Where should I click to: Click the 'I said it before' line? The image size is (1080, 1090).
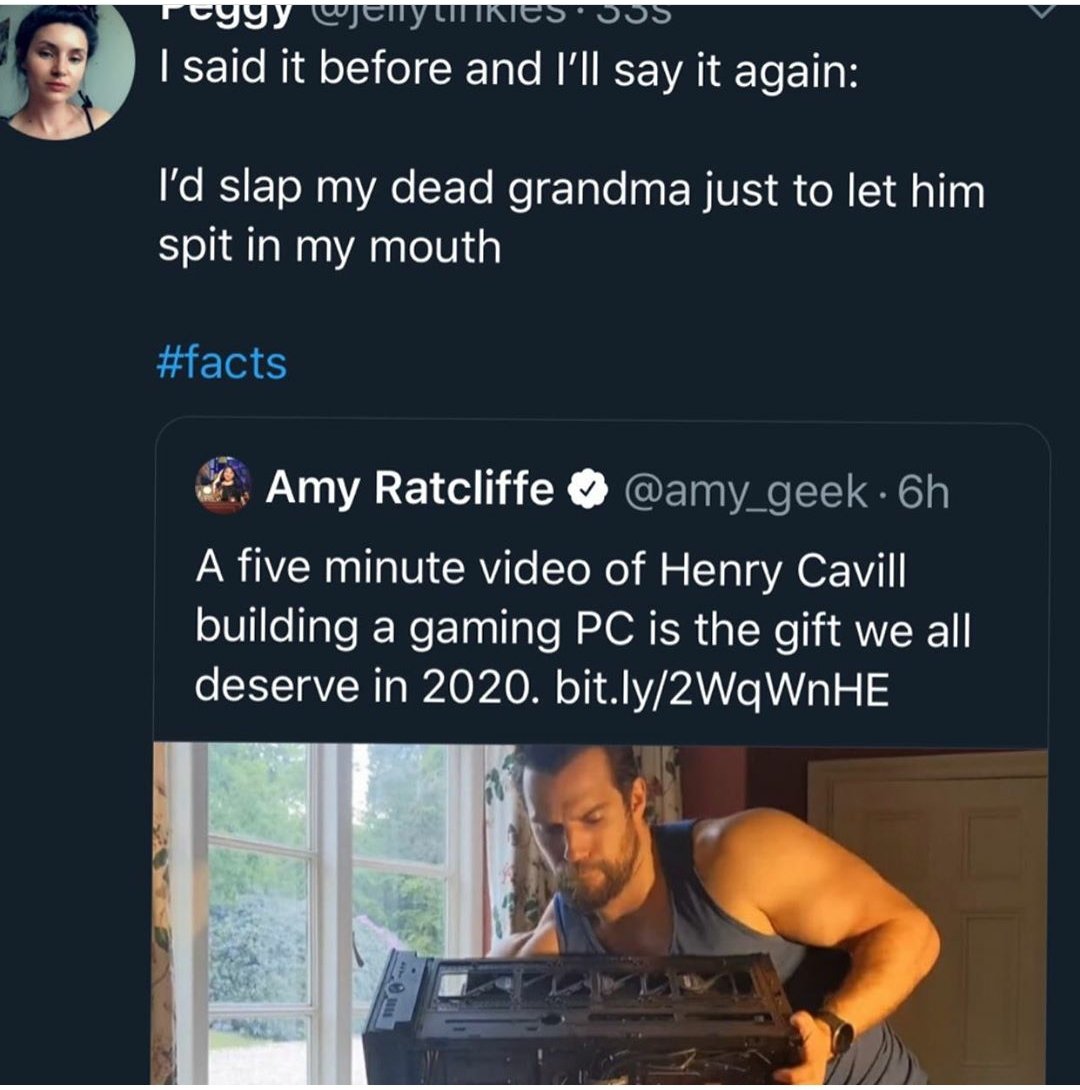(x=509, y=70)
